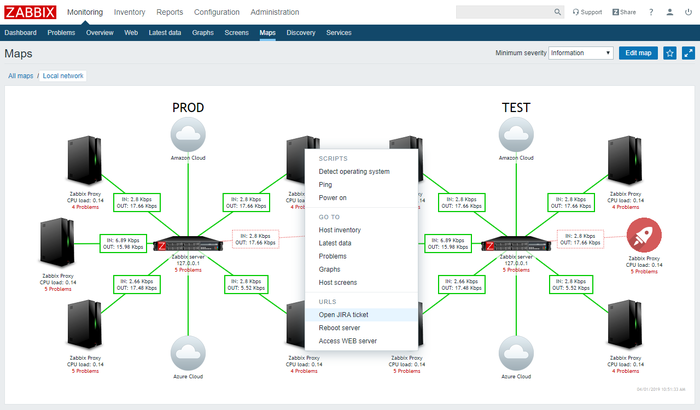Click the Local network breadcrumb
Viewport: 700px width, 410px height.
click(x=63, y=76)
